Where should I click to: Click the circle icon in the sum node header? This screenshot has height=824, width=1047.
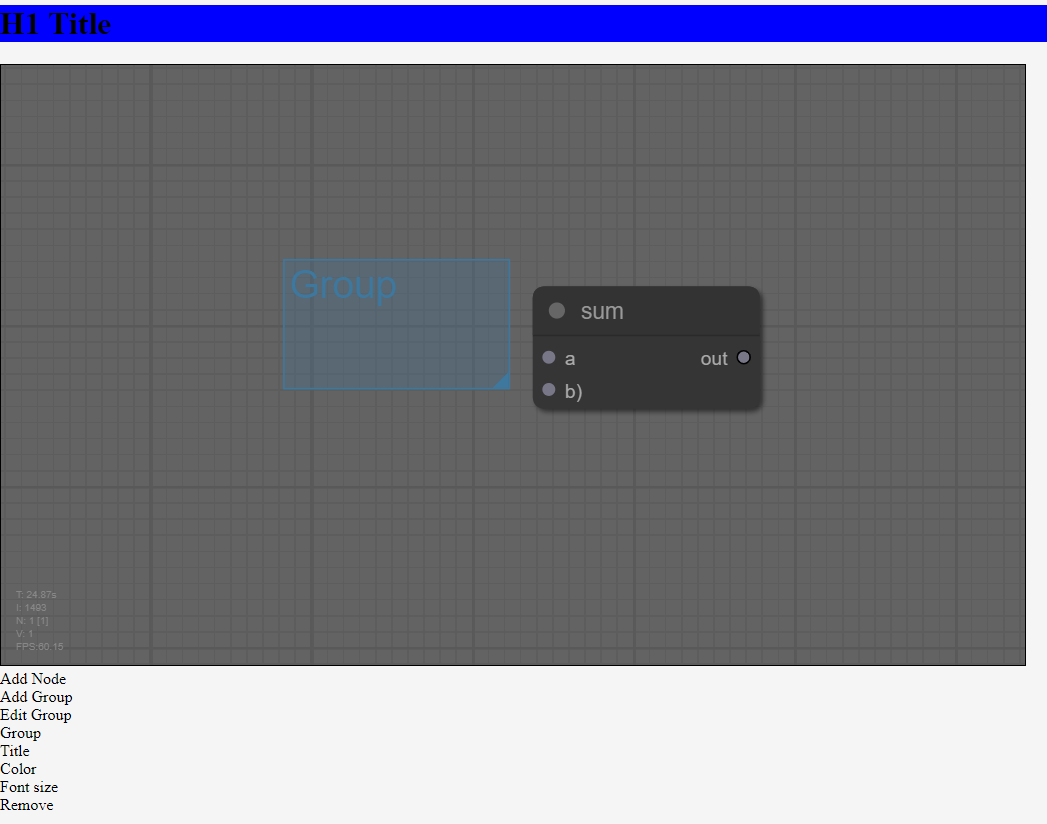pos(556,310)
